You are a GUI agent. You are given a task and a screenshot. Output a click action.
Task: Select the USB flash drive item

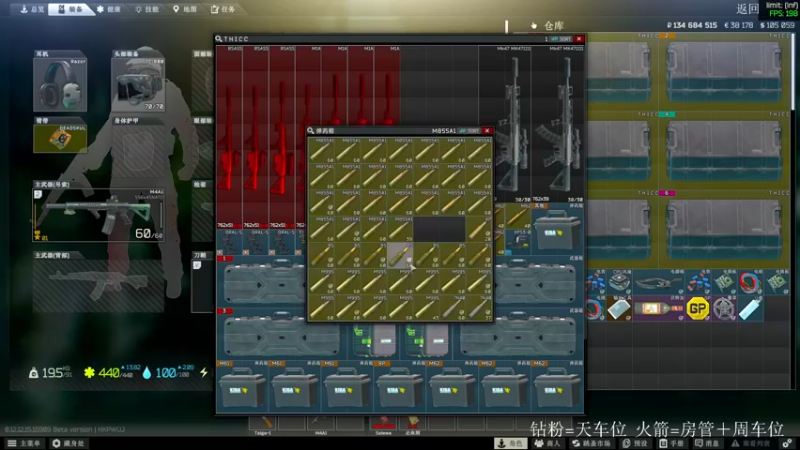(751, 309)
